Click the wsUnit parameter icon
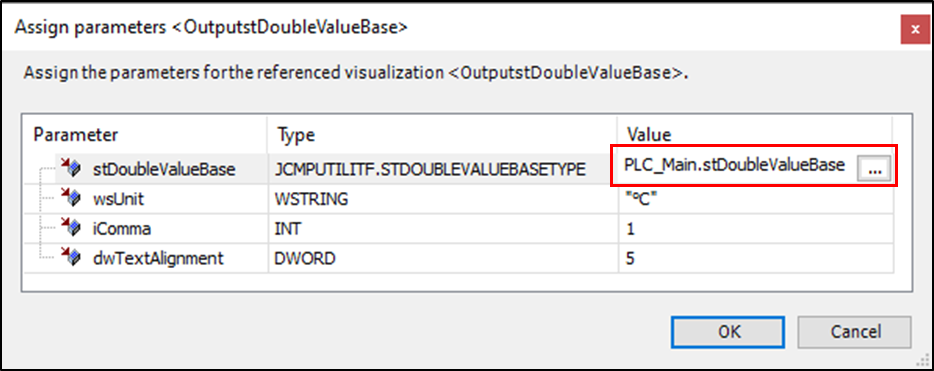The height and width of the screenshot is (371, 934). point(70,199)
